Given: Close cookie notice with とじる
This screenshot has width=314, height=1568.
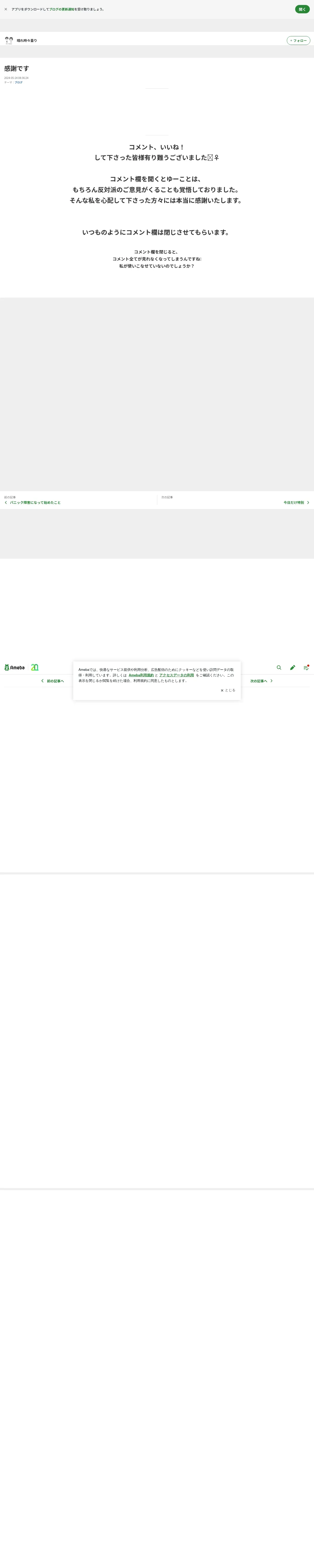Looking at the screenshot, I should (x=228, y=690).
